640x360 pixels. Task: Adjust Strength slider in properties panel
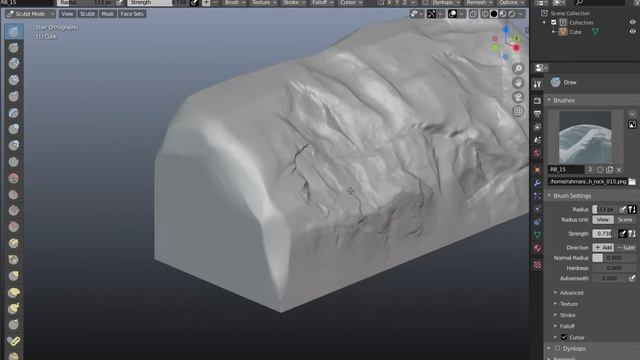tap(604, 233)
